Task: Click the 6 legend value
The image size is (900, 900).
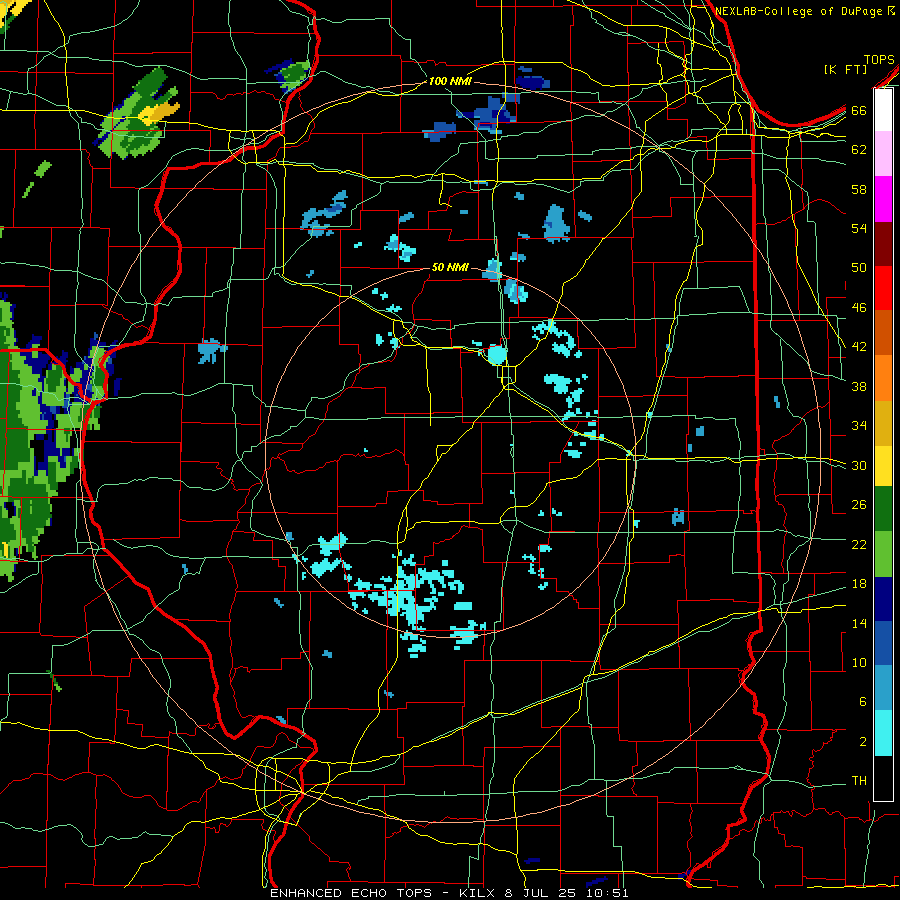Action: [862, 702]
